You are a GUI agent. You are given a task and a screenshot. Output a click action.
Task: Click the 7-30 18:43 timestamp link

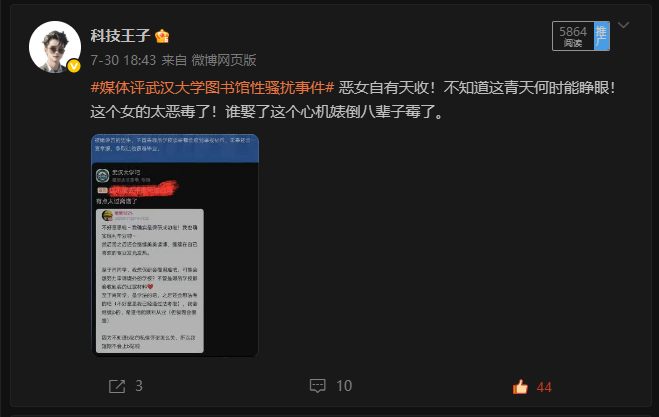click(x=123, y=60)
